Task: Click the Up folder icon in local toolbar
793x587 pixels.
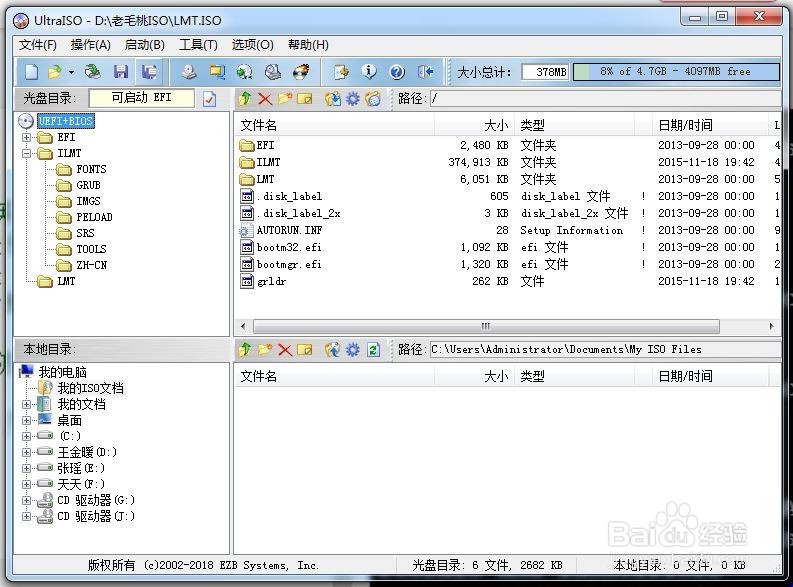Action: 245,349
